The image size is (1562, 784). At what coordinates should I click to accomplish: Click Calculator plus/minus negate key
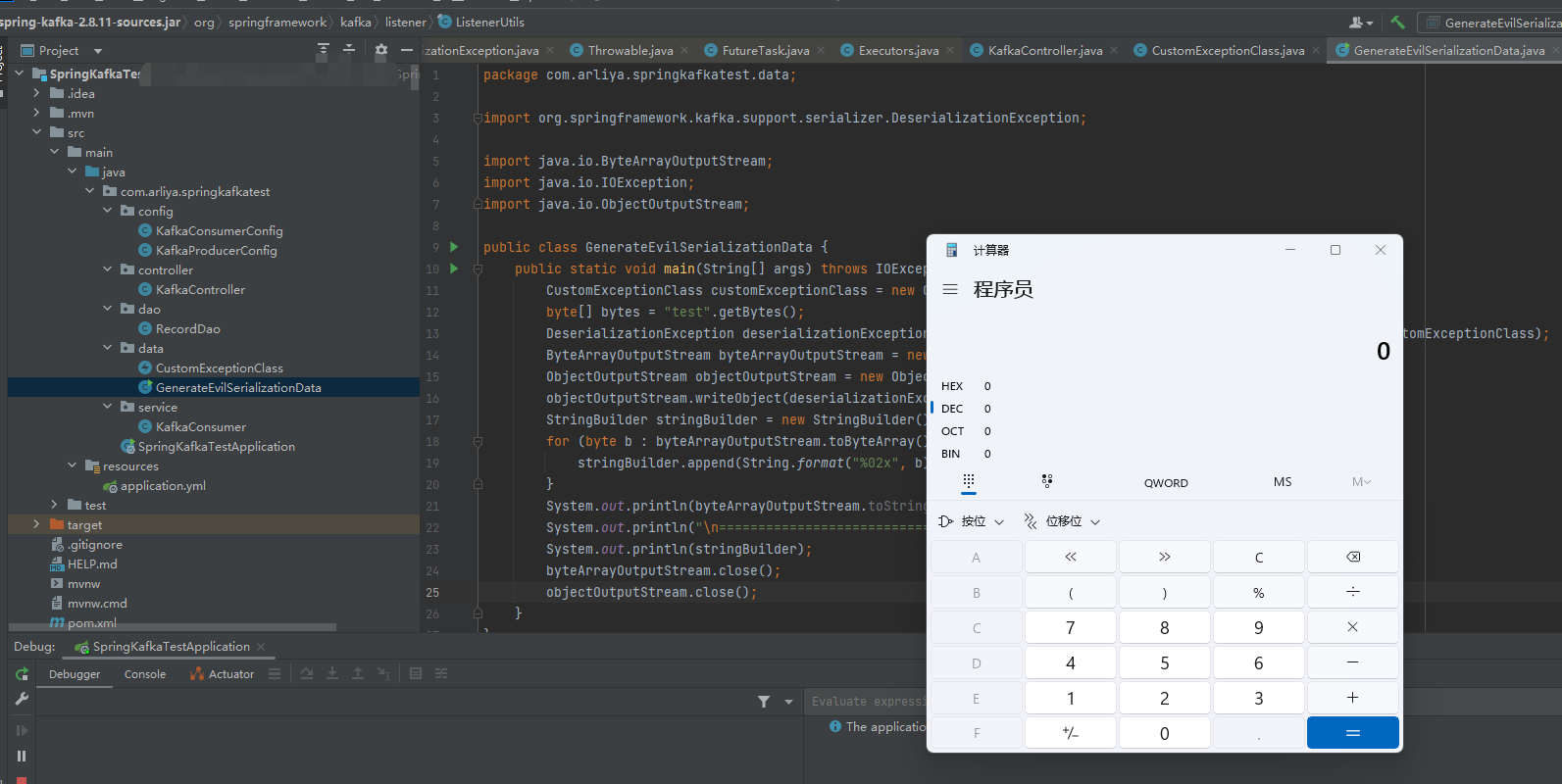coord(1071,733)
